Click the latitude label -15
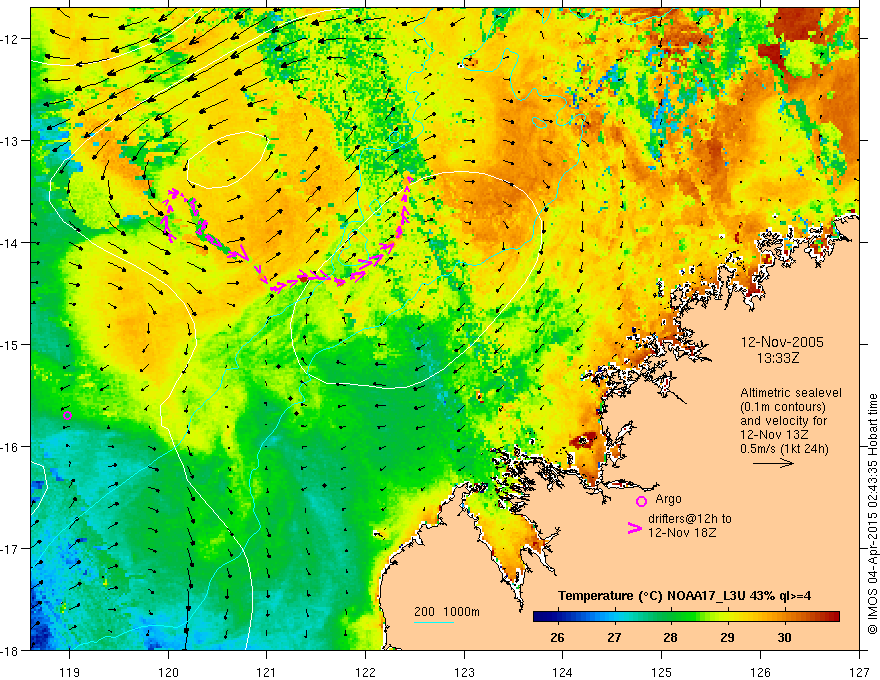 [11, 344]
